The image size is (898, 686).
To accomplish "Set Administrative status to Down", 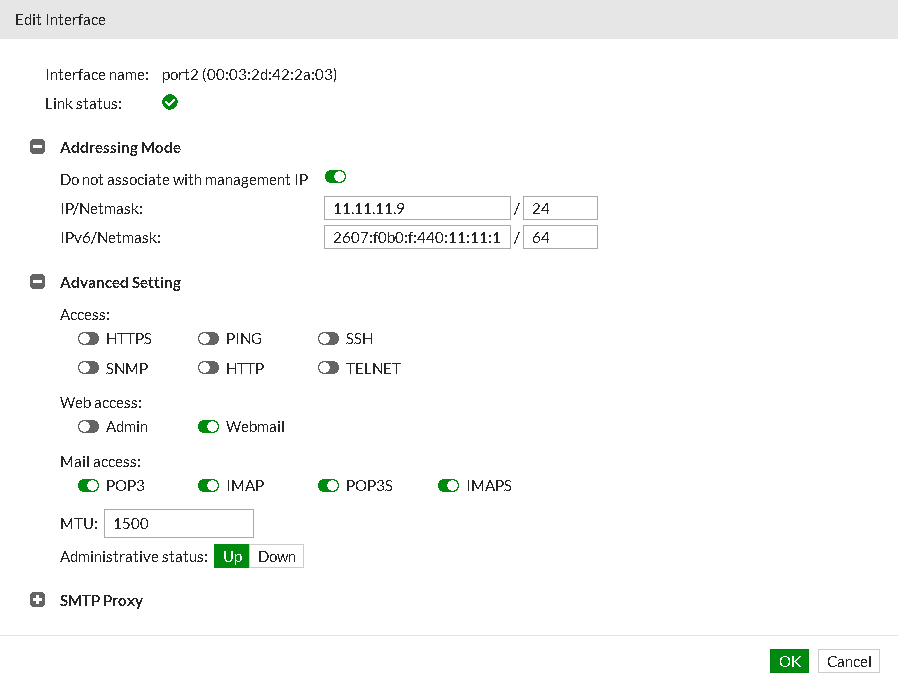I will (276, 556).
